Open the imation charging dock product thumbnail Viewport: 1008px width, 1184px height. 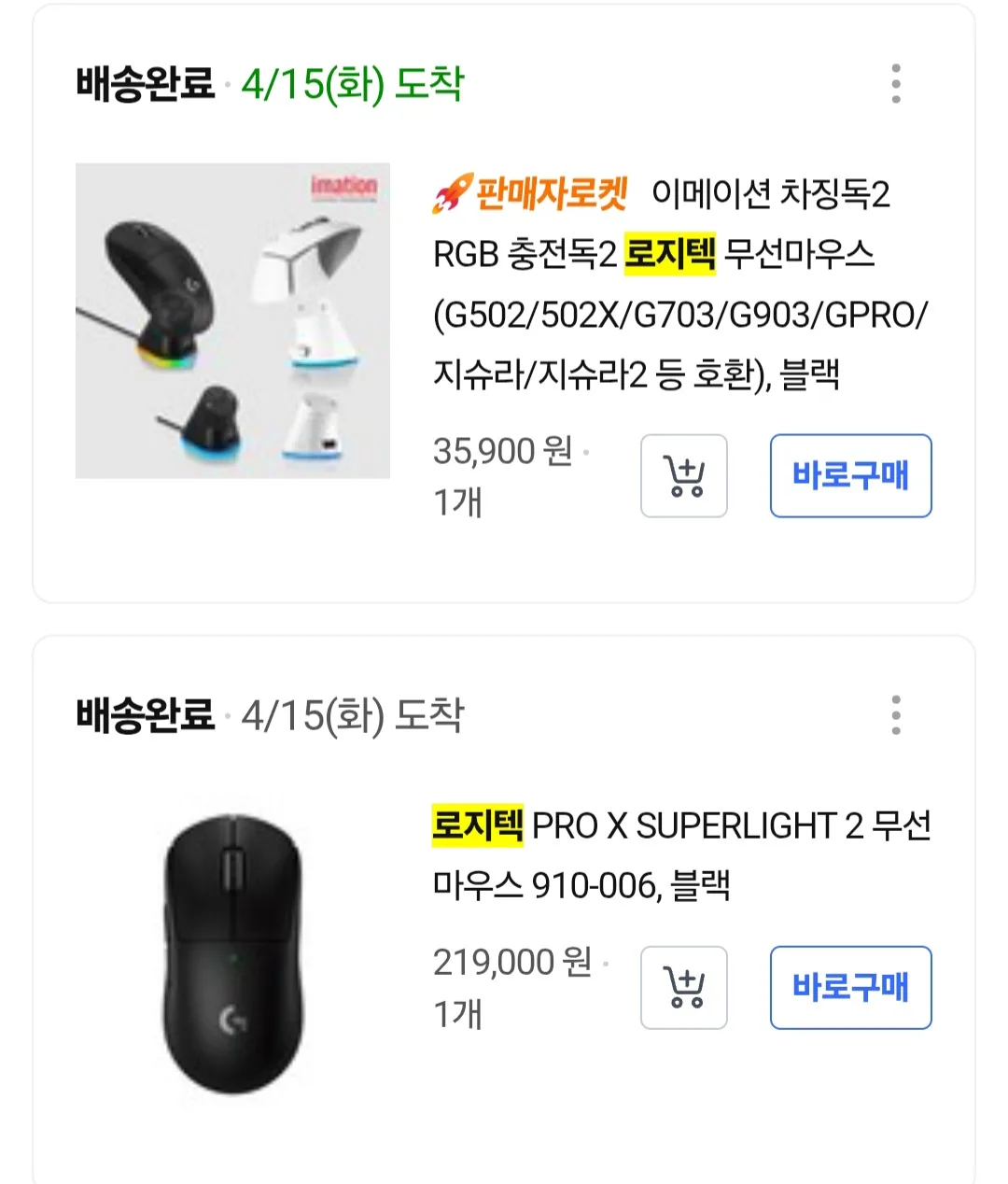click(x=232, y=320)
